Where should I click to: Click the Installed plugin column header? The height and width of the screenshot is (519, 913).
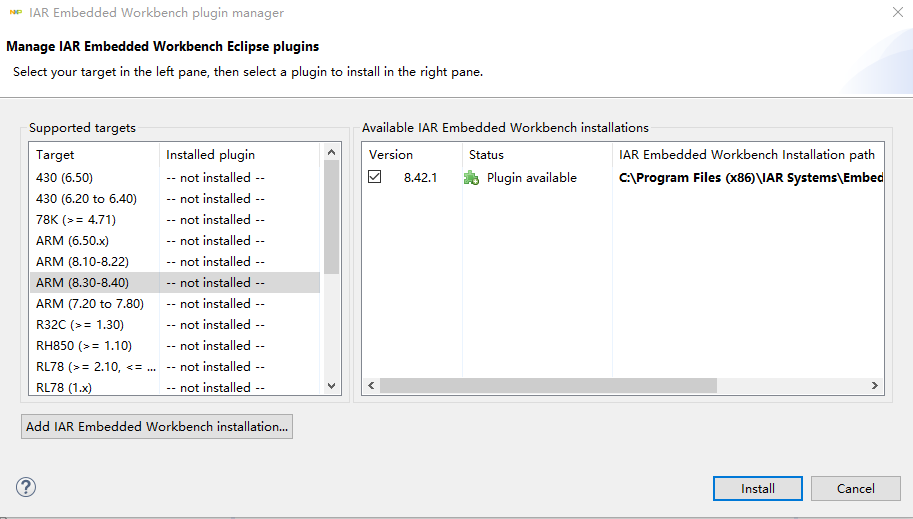click(211, 155)
